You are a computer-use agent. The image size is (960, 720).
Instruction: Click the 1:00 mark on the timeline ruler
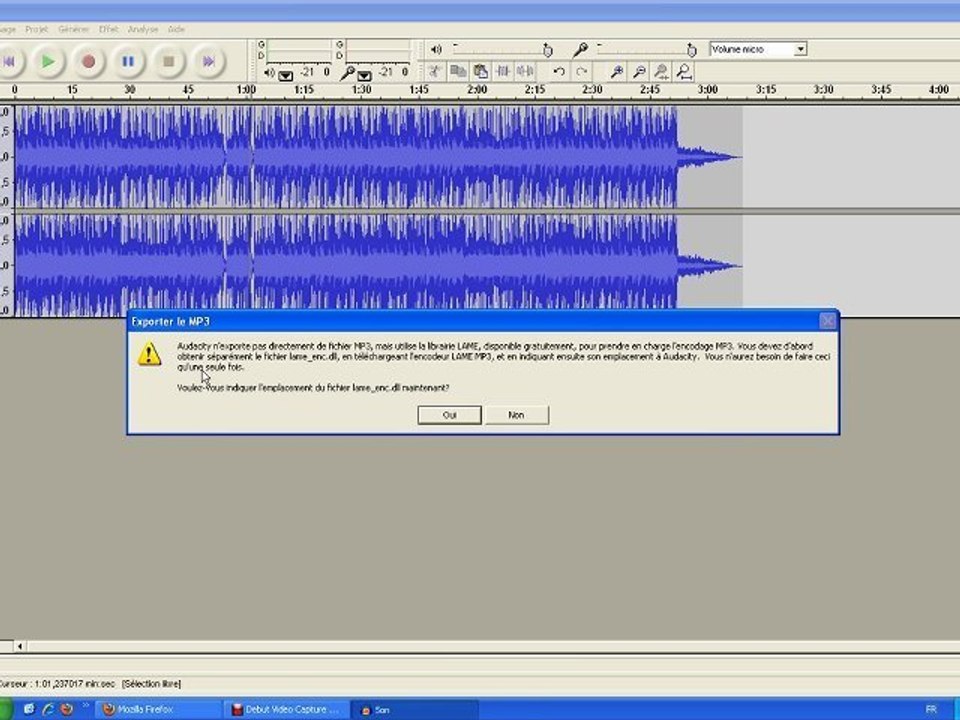(246, 89)
